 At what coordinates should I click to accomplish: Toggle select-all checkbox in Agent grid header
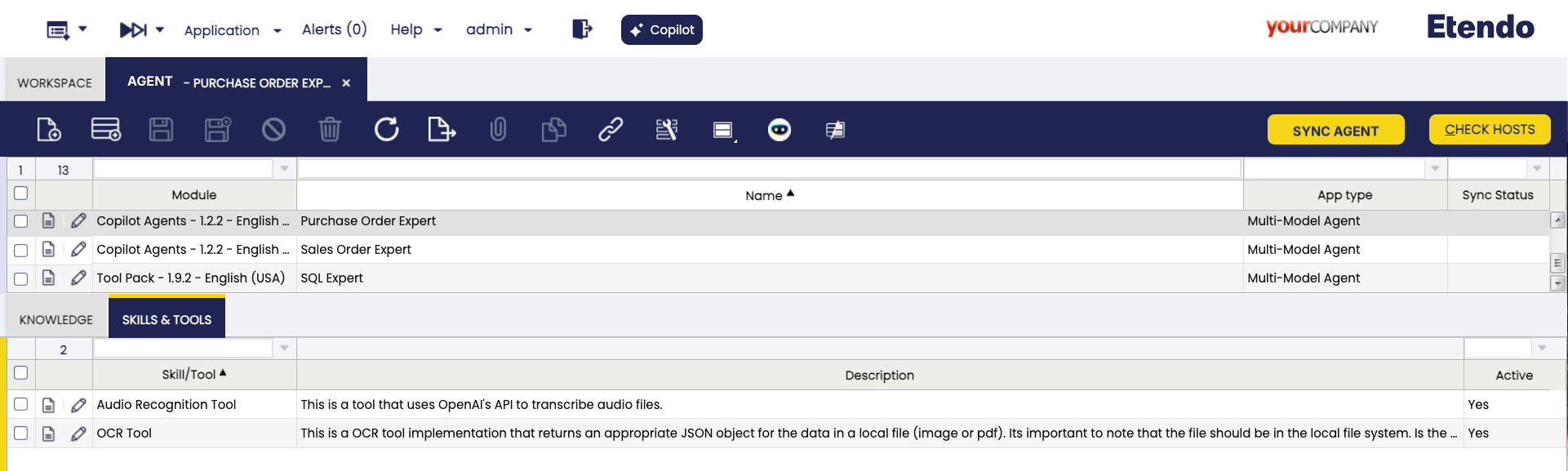point(21,193)
